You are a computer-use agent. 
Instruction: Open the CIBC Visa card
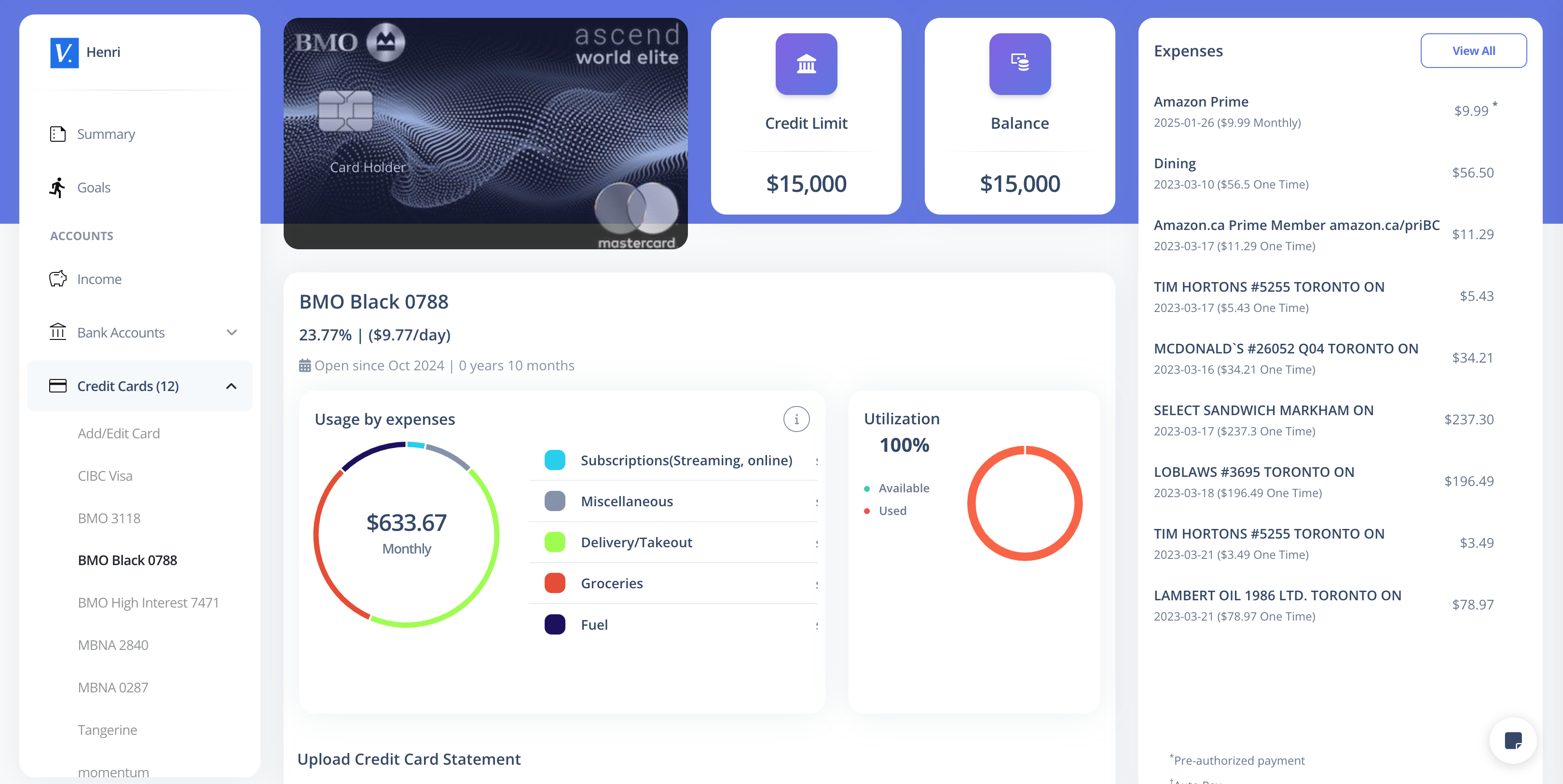point(105,476)
